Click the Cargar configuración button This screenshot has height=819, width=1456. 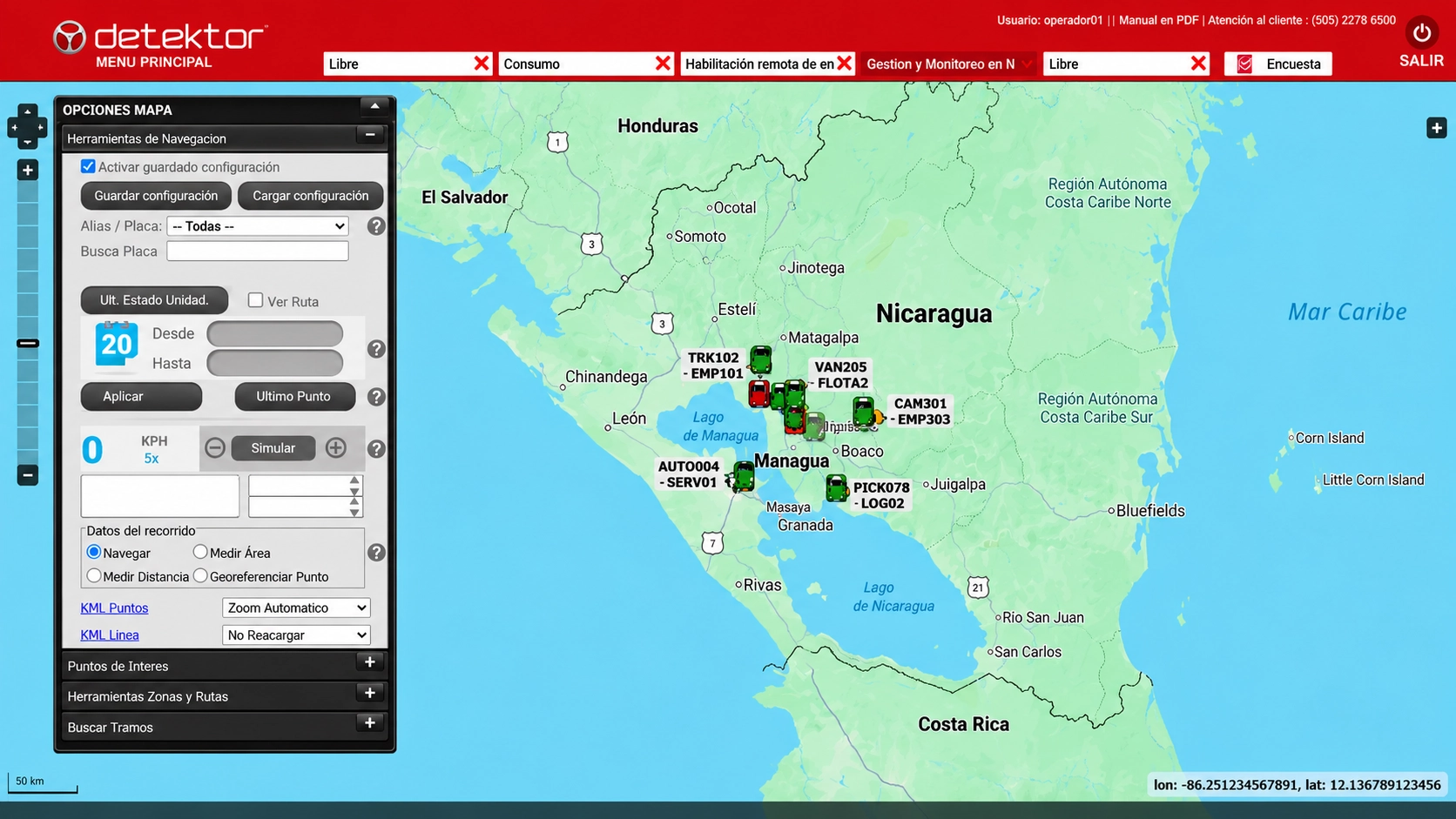[x=311, y=196]
